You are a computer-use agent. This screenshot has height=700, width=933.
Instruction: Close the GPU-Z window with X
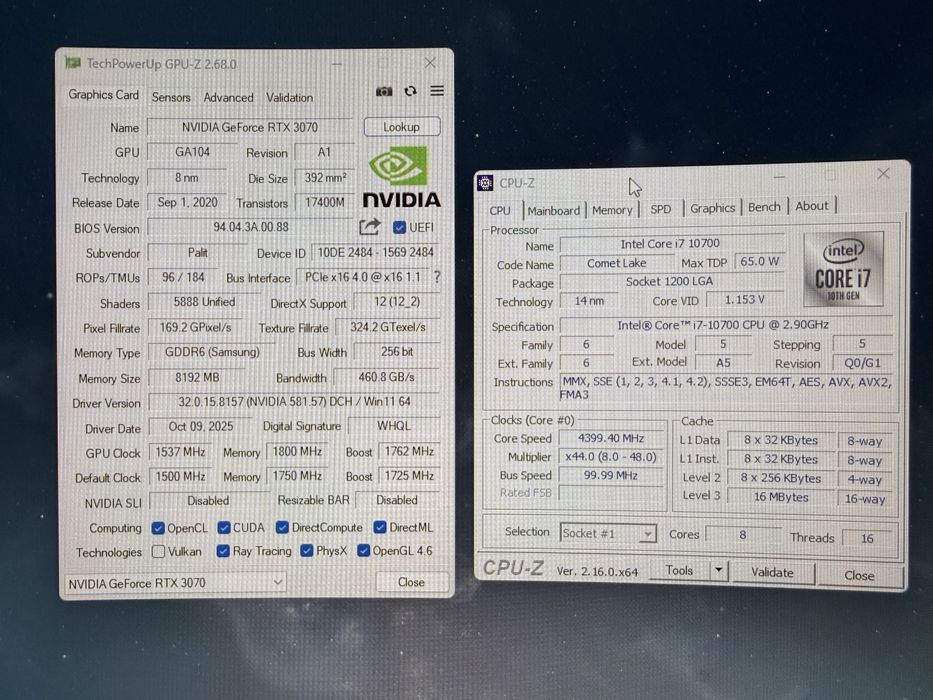coord(430,62)
